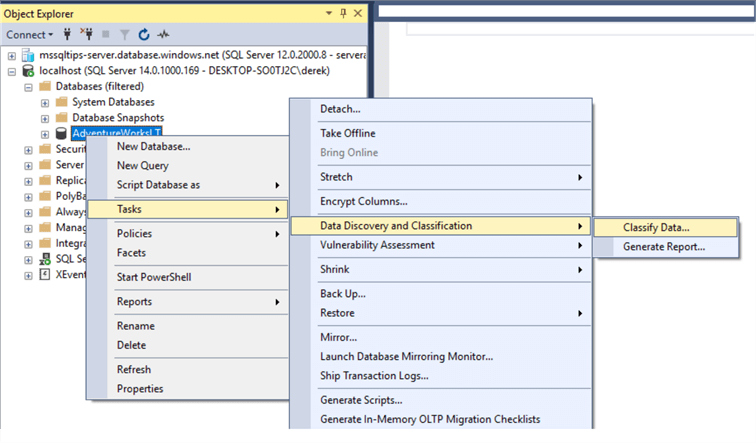Viewport: 756px width, 443px height.
Task: Select Back Up... from Tasks menu
Action: tap(342, 293)
